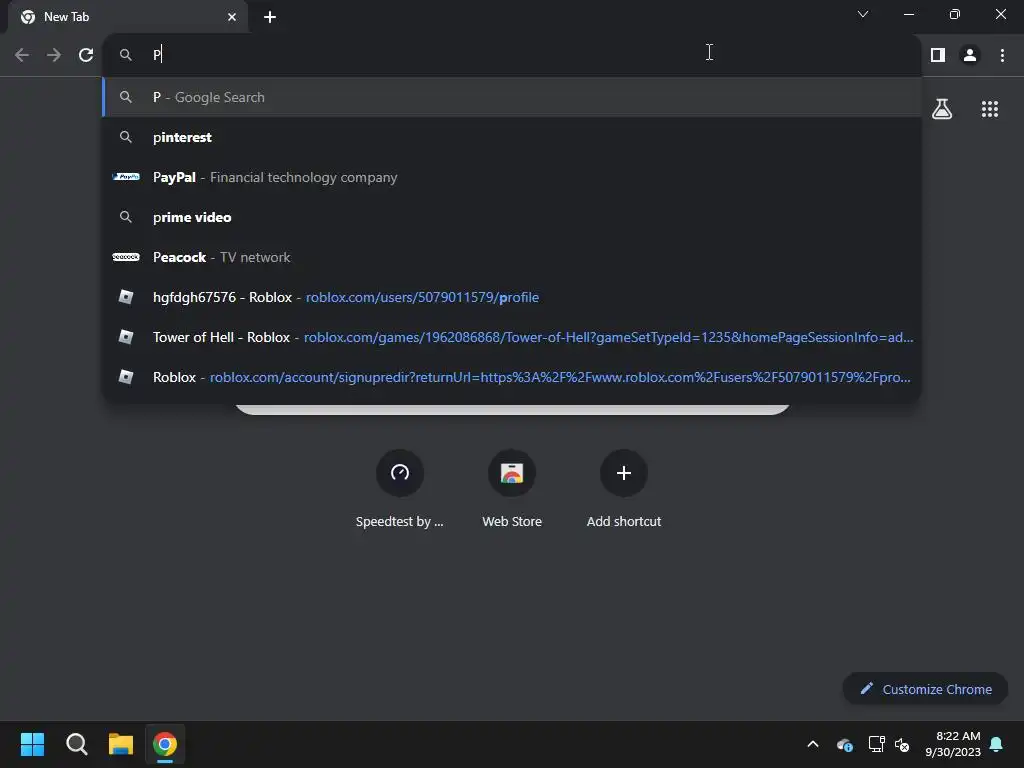Choose the Peacock TV network suggestion
Image resolution: width=1024 pixels, height=768 pixels.
(512, 257)
